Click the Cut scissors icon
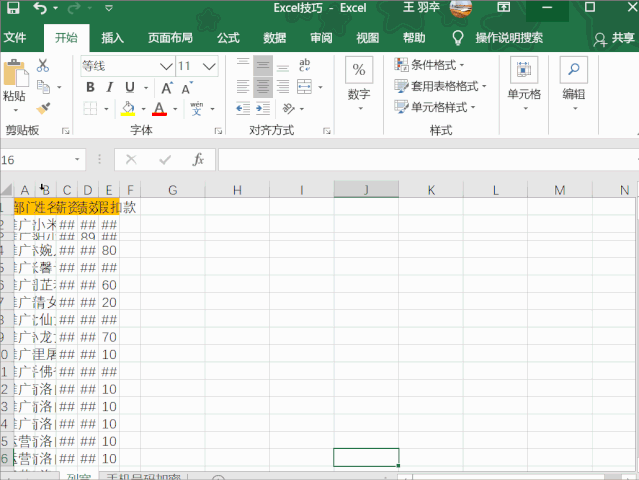This screenshot has width=639, height=480. point(43,65)
